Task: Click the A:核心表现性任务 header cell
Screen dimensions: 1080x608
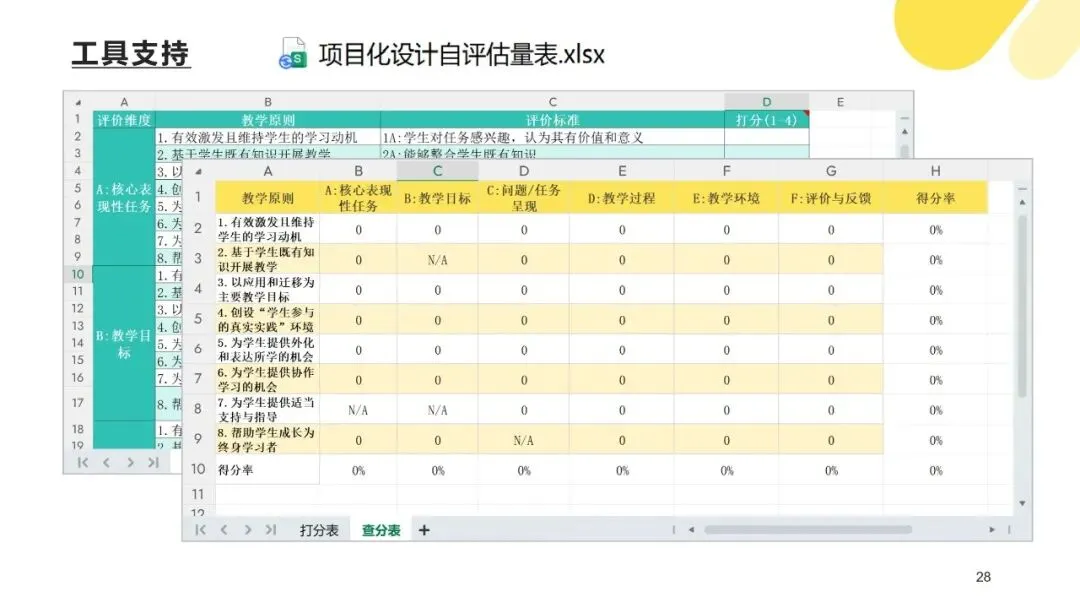Action: click(358, 198)
